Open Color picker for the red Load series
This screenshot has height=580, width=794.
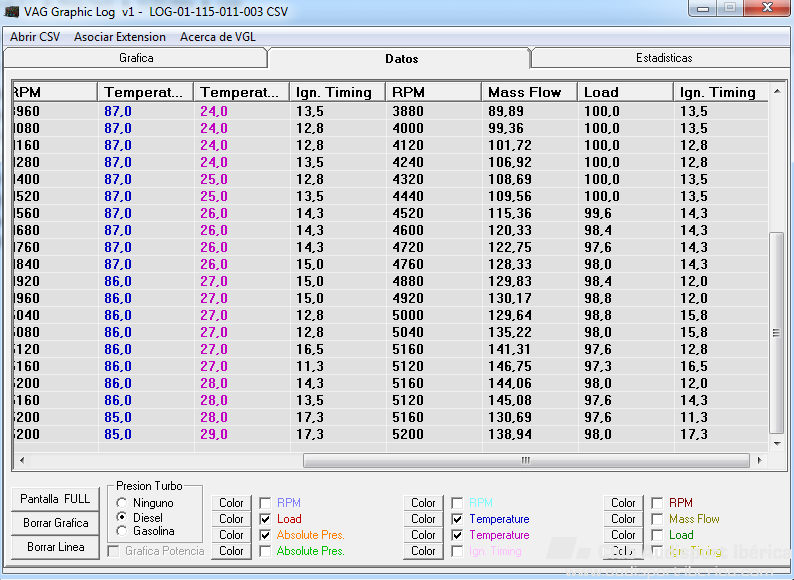coord(231,519)
